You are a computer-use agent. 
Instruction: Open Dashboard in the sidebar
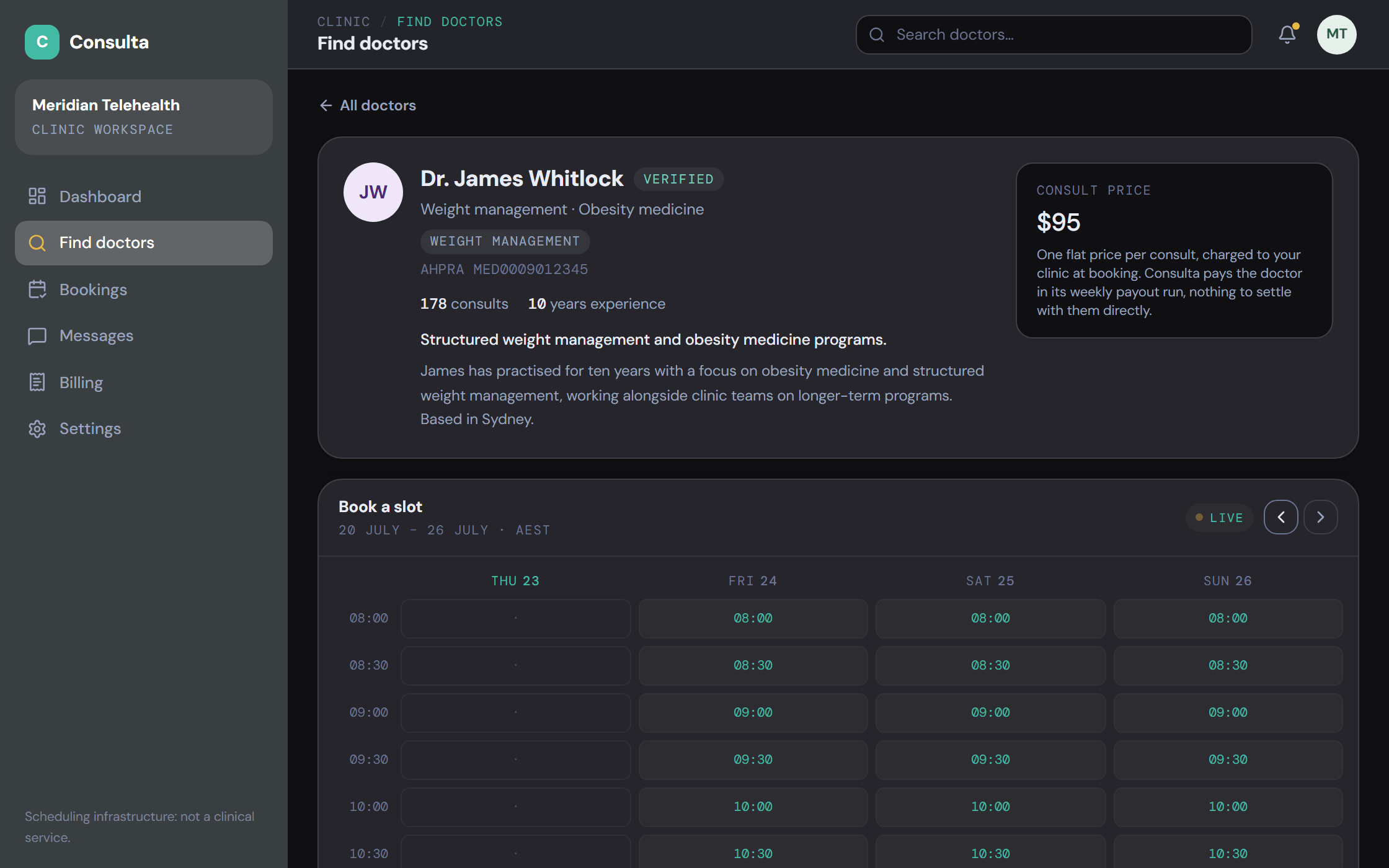pyautogui.click(x=144, y=197)
